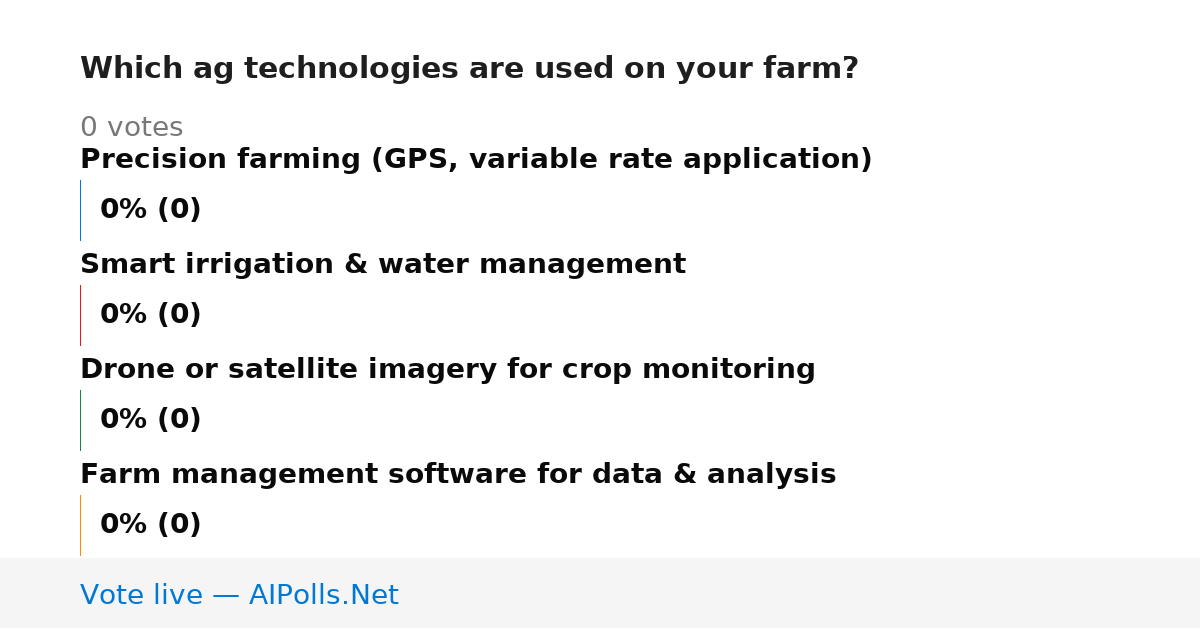Screen dimensions: 1200x628
Task: Click the 0 votes counter text
Action: pyautogui.click(x=131, y=128)
